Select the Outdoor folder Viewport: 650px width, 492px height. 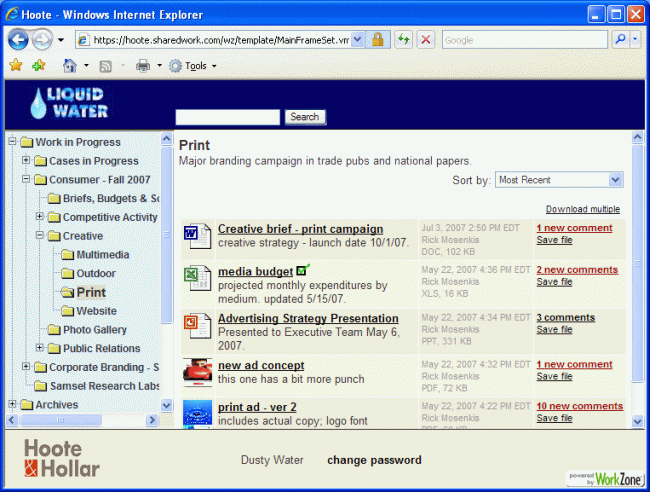(x=89, y=273)
